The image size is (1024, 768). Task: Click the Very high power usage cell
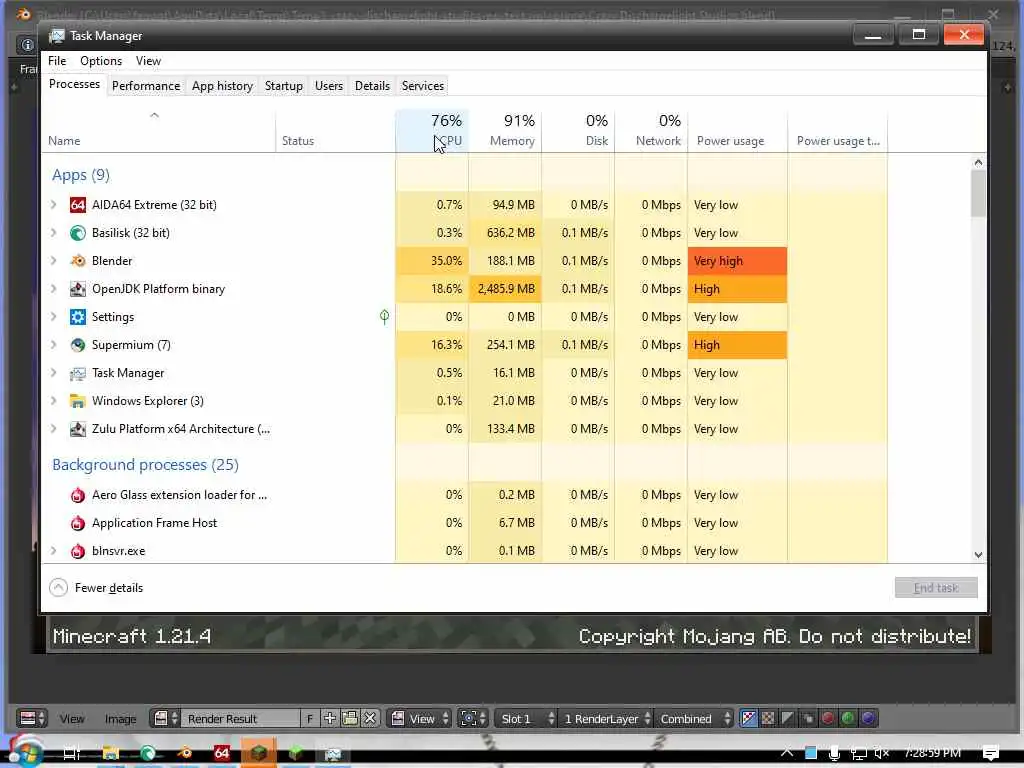click(737, 261)
